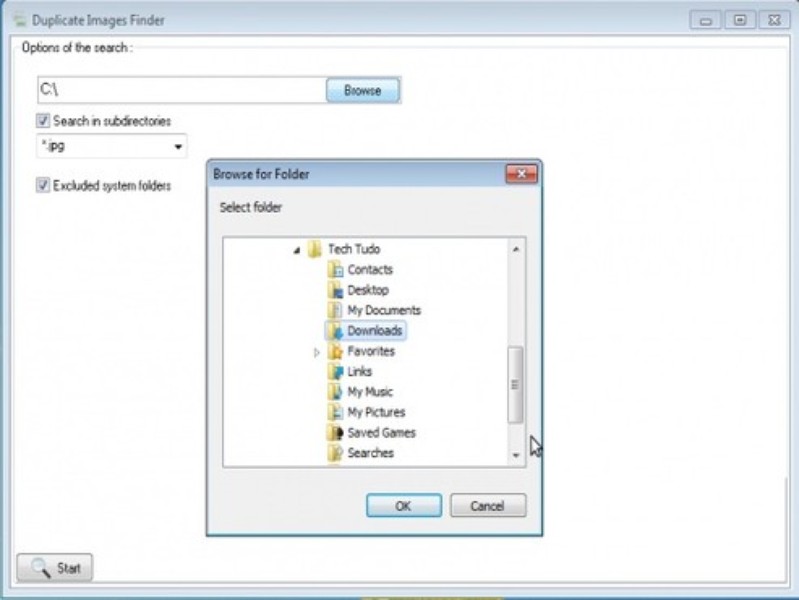Open the *.jpg file type dropdown
This screenshot has height=600, width=799.
(x=178, y=147)
